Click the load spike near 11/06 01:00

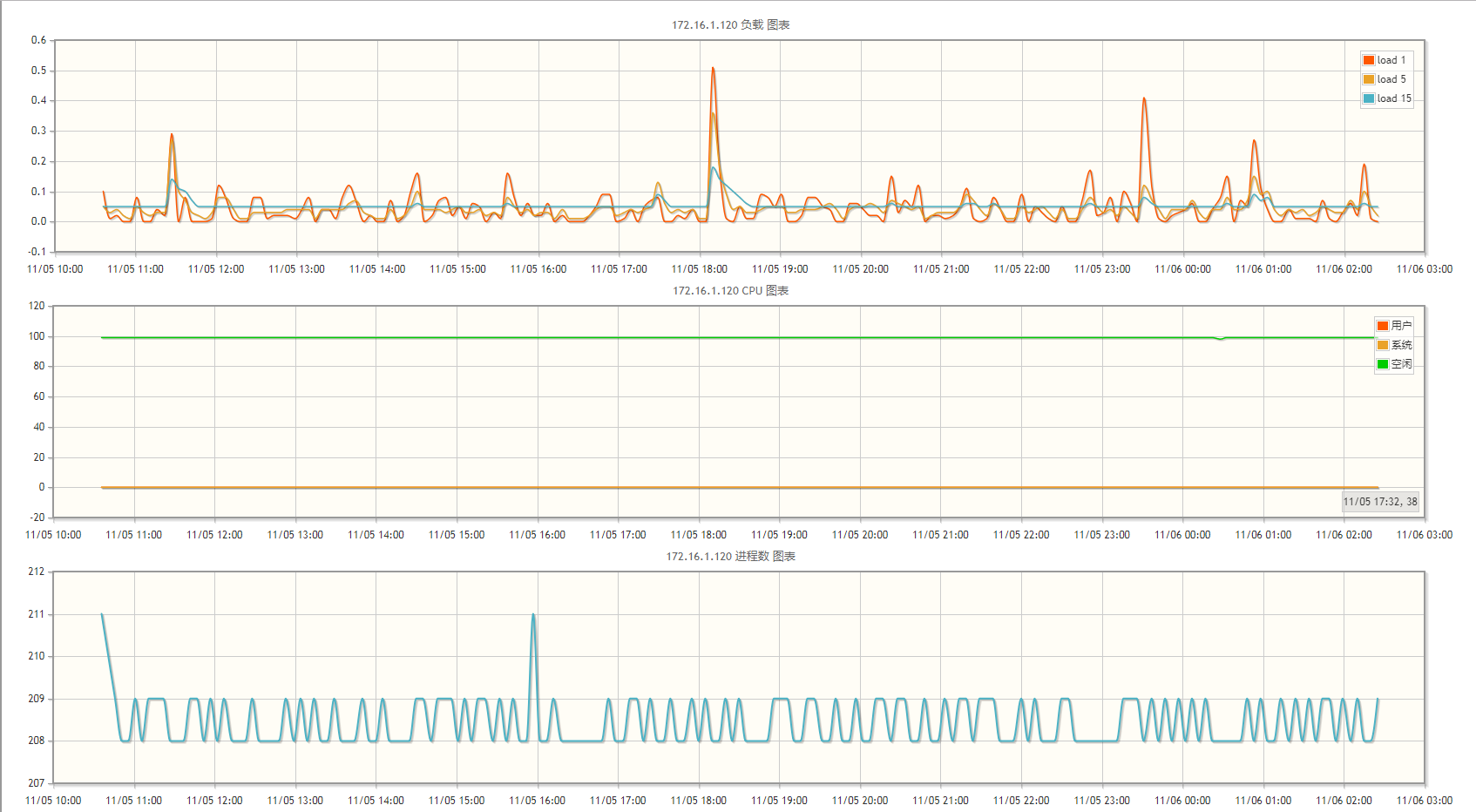point(1254,140)
